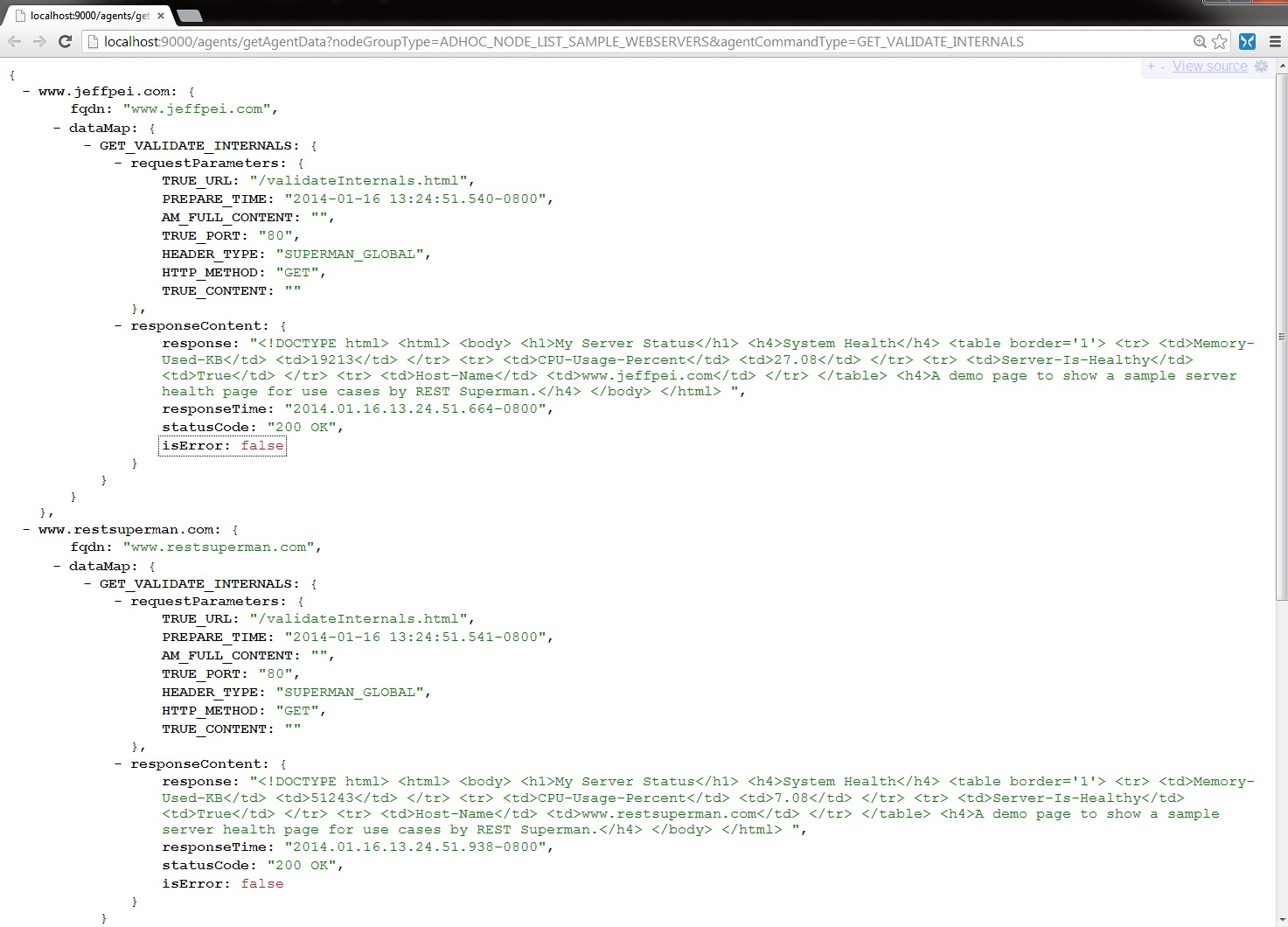The width and height of the screenshot is (1288, 927).
Task: Collapse dataMap under www.restsuperman.com
Action: pyautogui.click(x=57, y=566)
